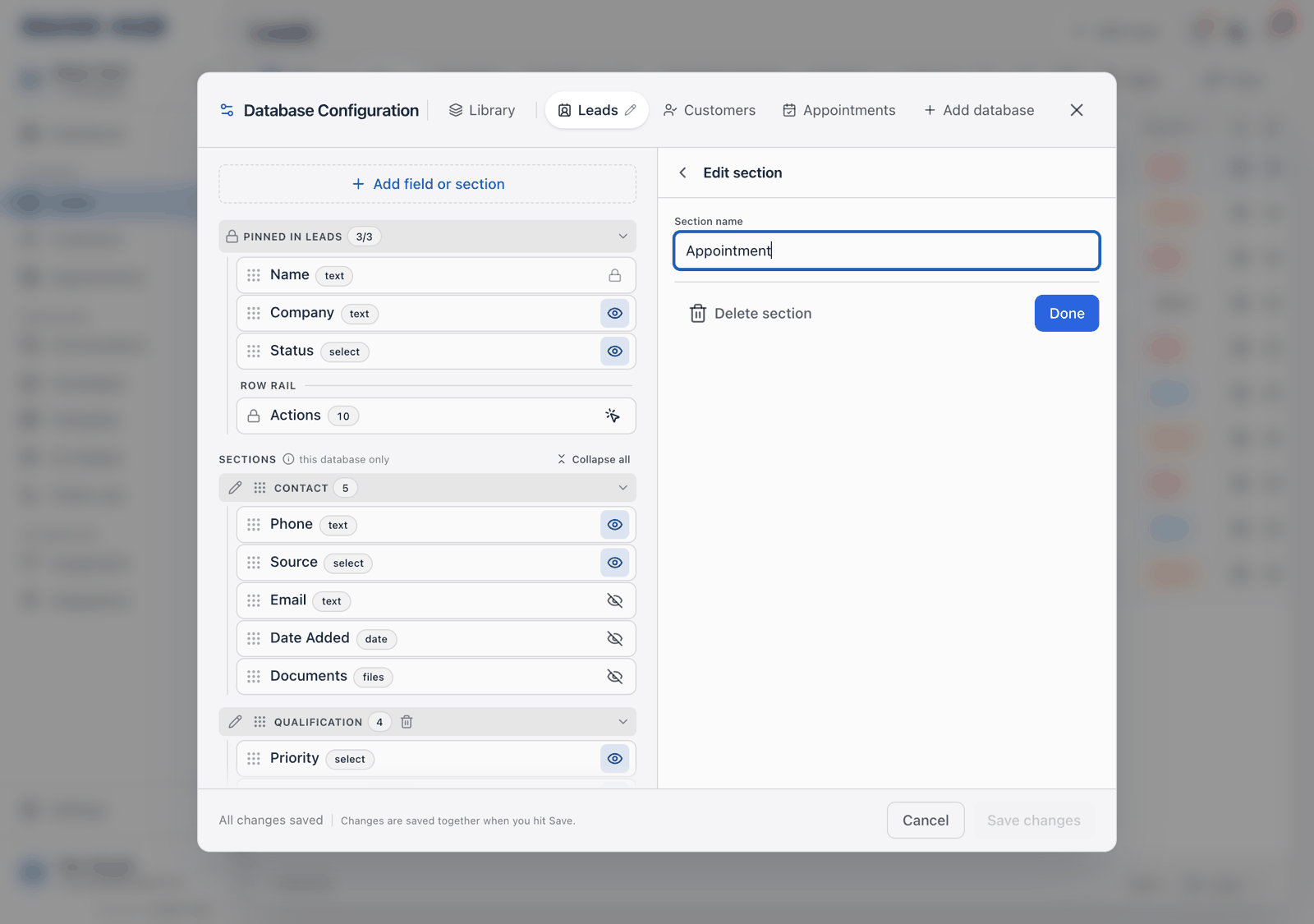
Task: Click Add database
Action: [979, 110]
